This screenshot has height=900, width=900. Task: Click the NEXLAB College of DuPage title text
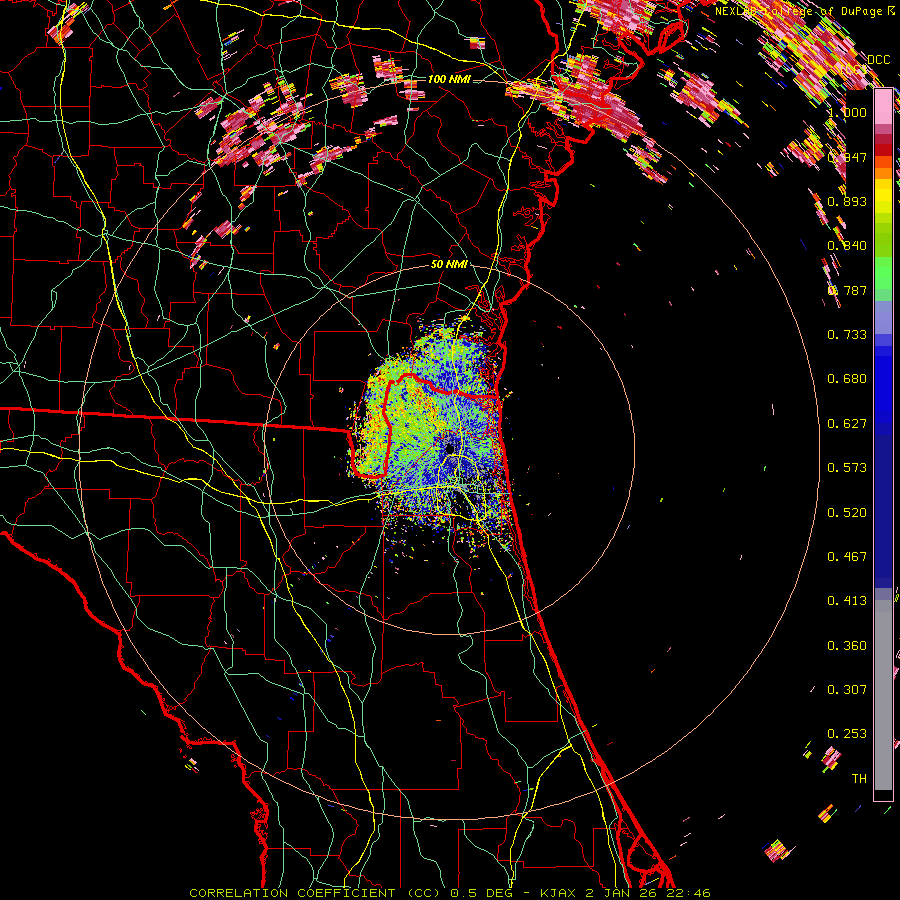799,11
